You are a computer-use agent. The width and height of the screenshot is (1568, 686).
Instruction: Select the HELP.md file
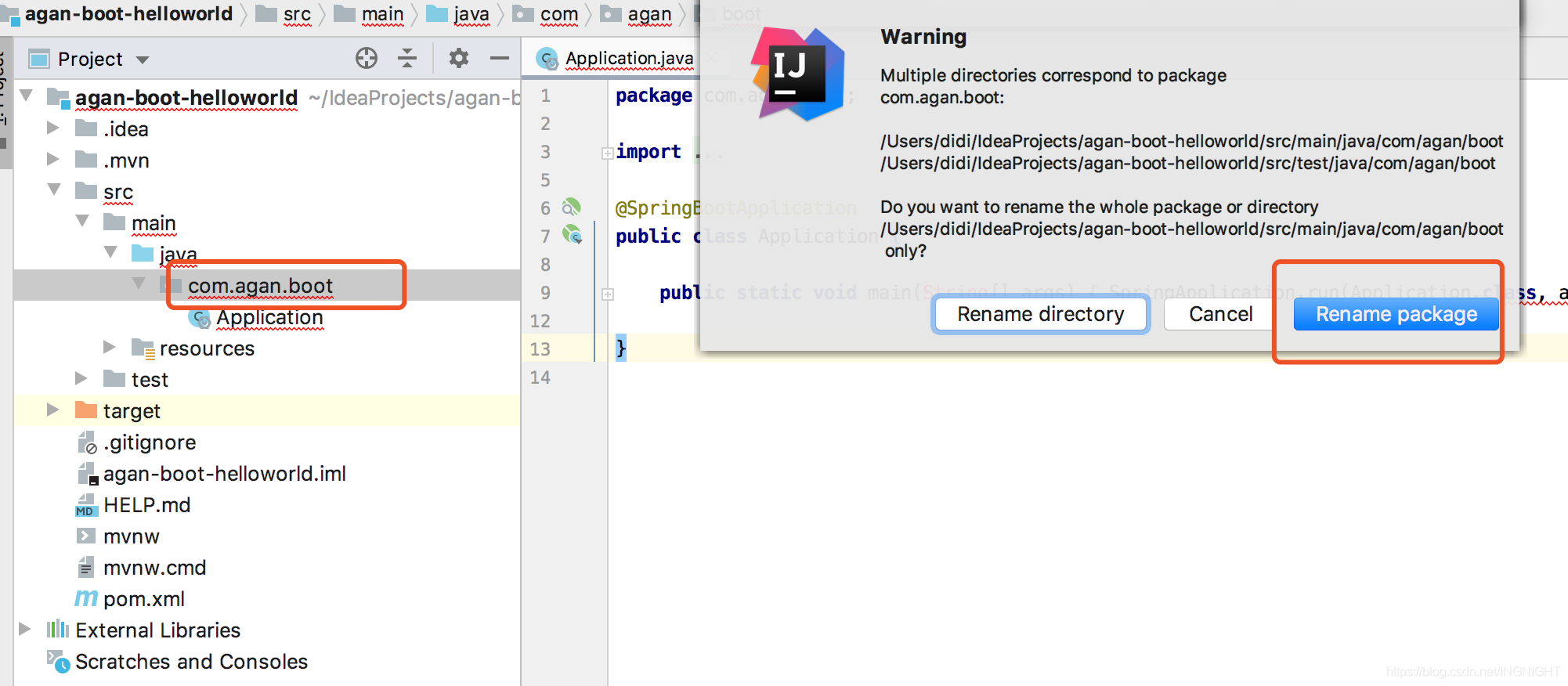[x=147, y=505]
